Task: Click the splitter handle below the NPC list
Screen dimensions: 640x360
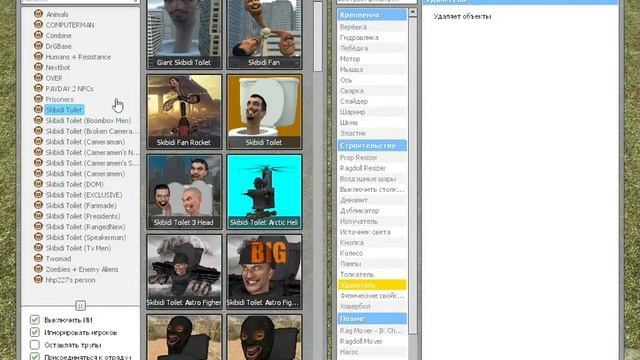Action: click(x=80, y=305)
